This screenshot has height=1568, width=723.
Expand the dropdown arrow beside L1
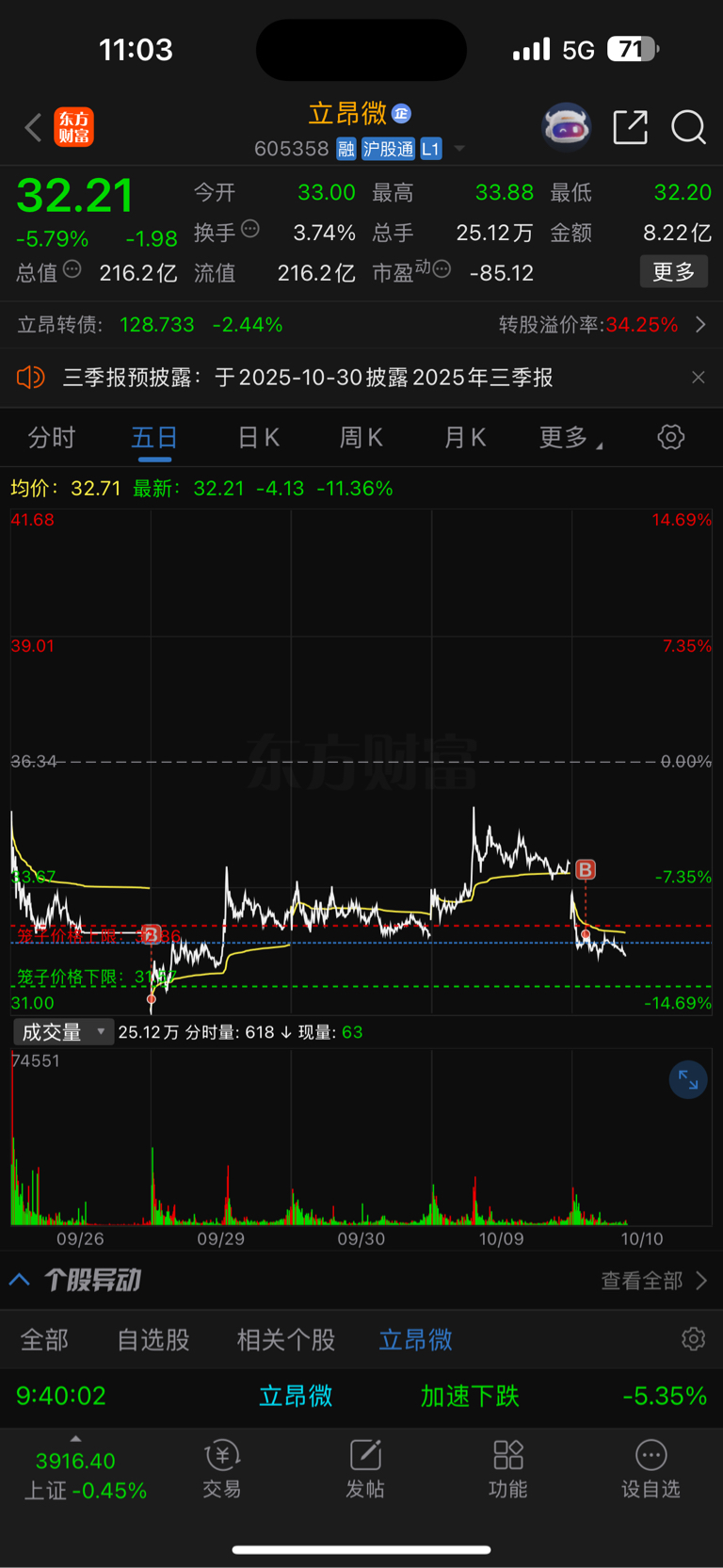459,149
